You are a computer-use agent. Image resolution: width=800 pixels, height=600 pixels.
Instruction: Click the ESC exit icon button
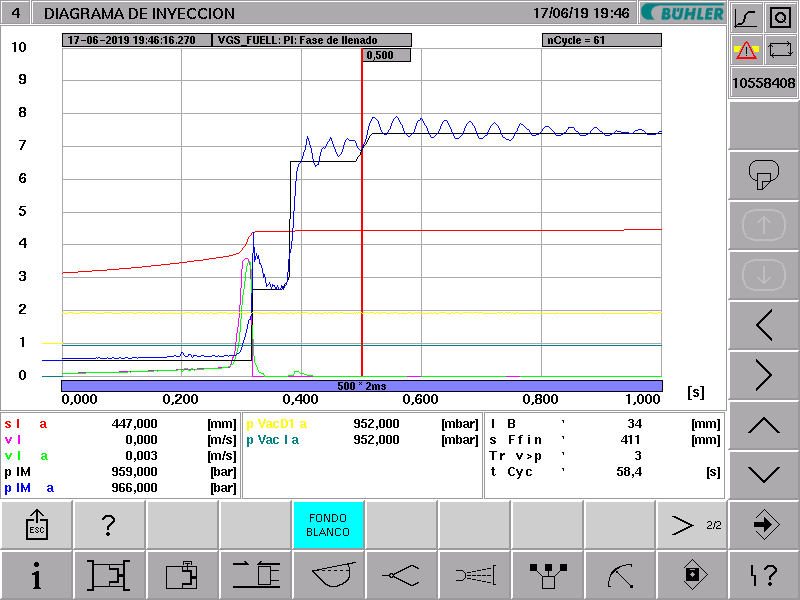[37, 524]
